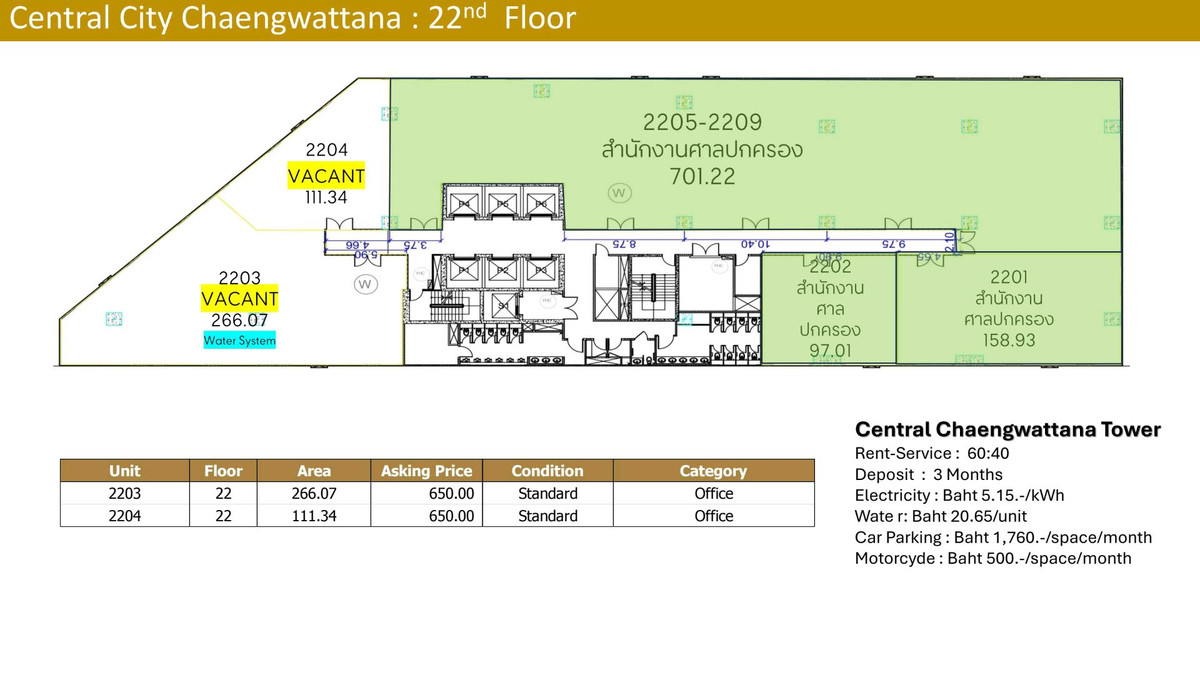Viewport: 1200px width, 675px height.
Task: Select the Asking Price header cell
Action: [426, 471]
